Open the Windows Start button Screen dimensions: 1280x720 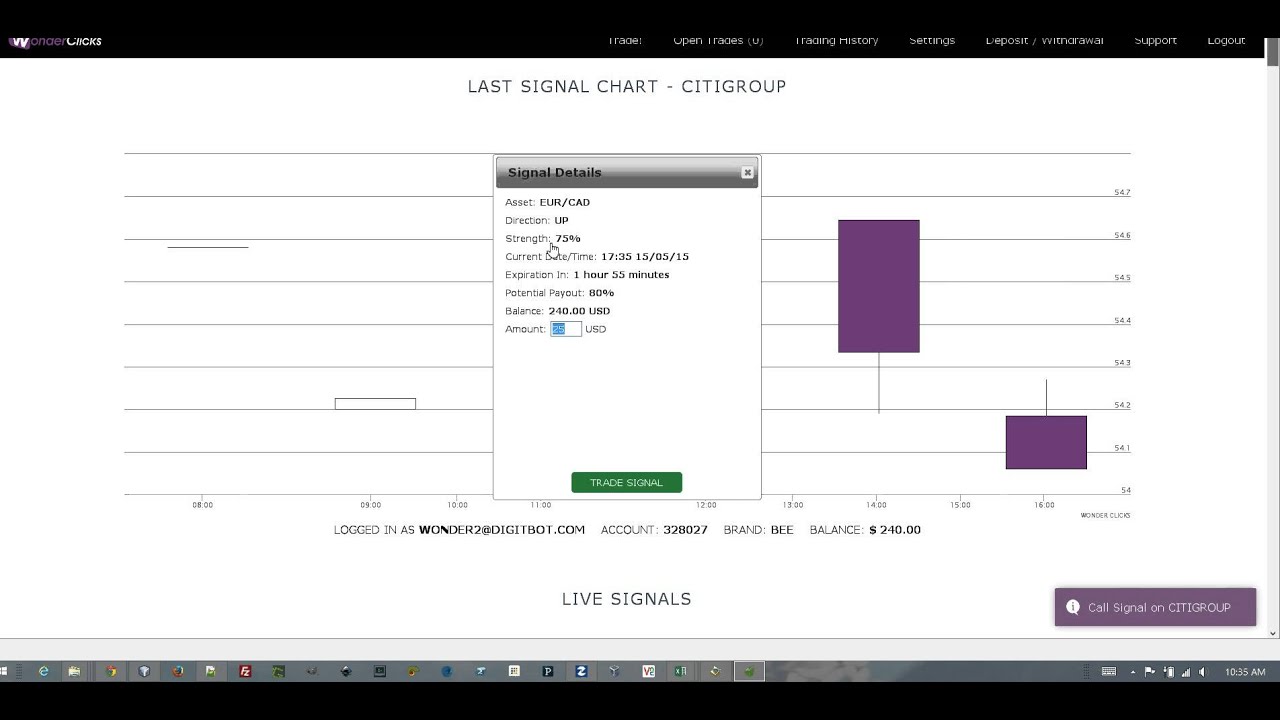pos(3,672)
